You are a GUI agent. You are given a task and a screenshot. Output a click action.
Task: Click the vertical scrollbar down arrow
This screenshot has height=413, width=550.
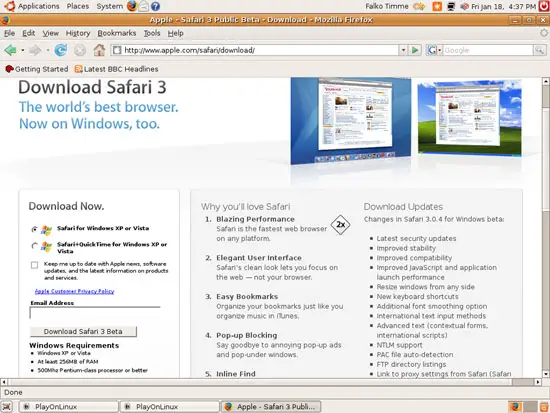[x=546, y=374]
